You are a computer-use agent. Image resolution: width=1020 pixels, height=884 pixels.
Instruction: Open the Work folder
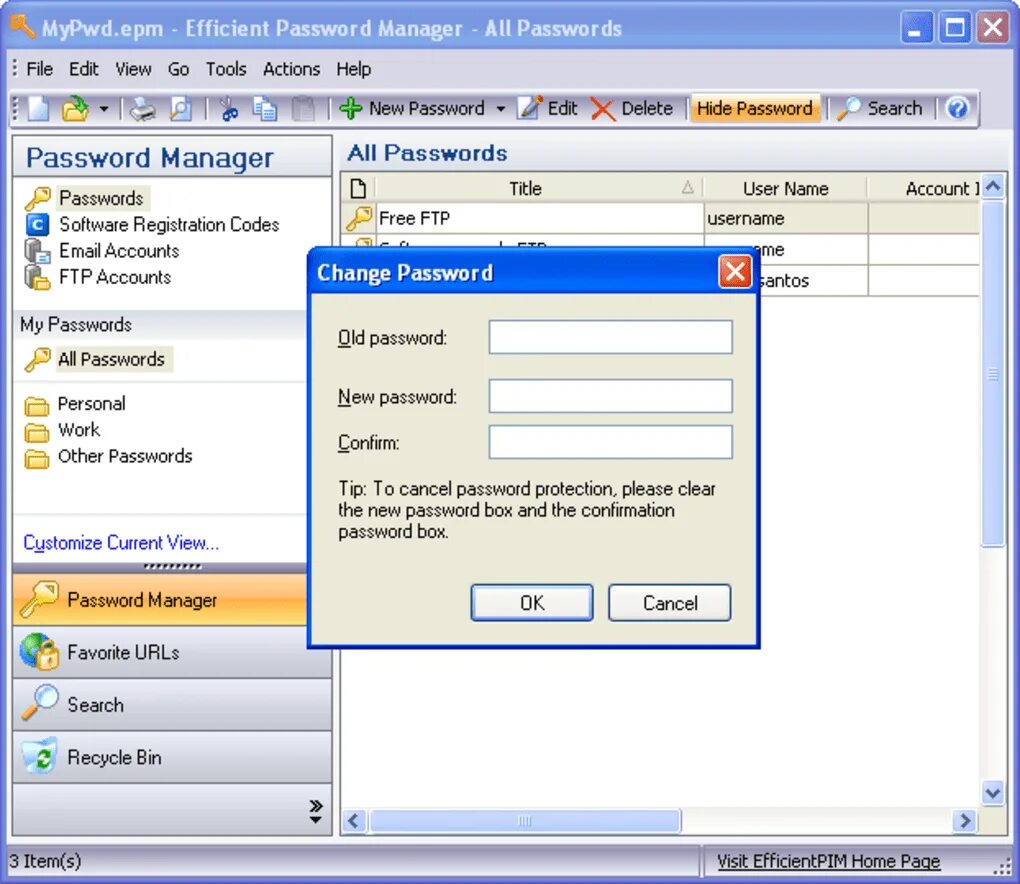pyautogui.click(x=79, y=430)
